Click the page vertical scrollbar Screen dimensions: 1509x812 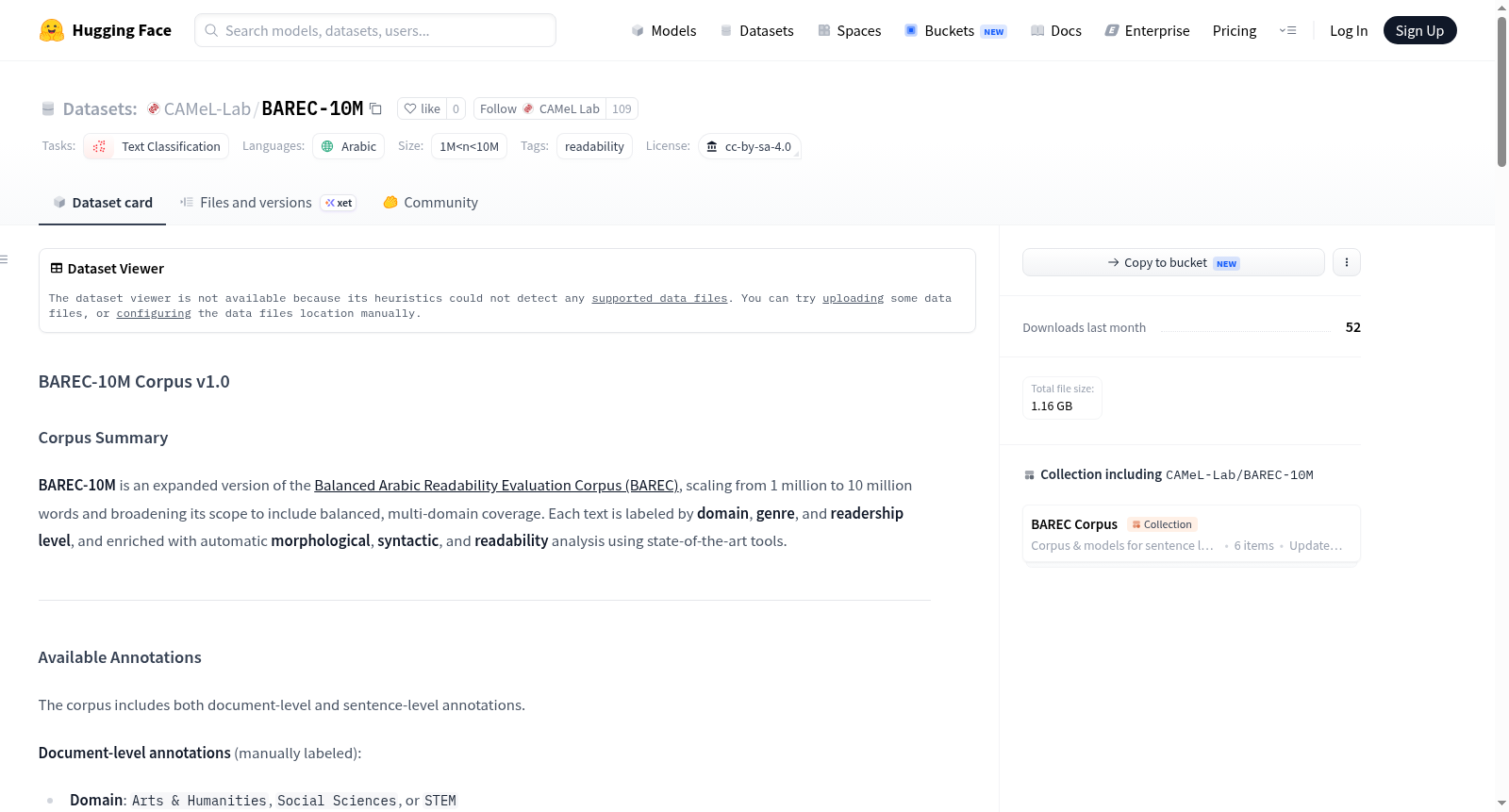[x=1501, y=91]
